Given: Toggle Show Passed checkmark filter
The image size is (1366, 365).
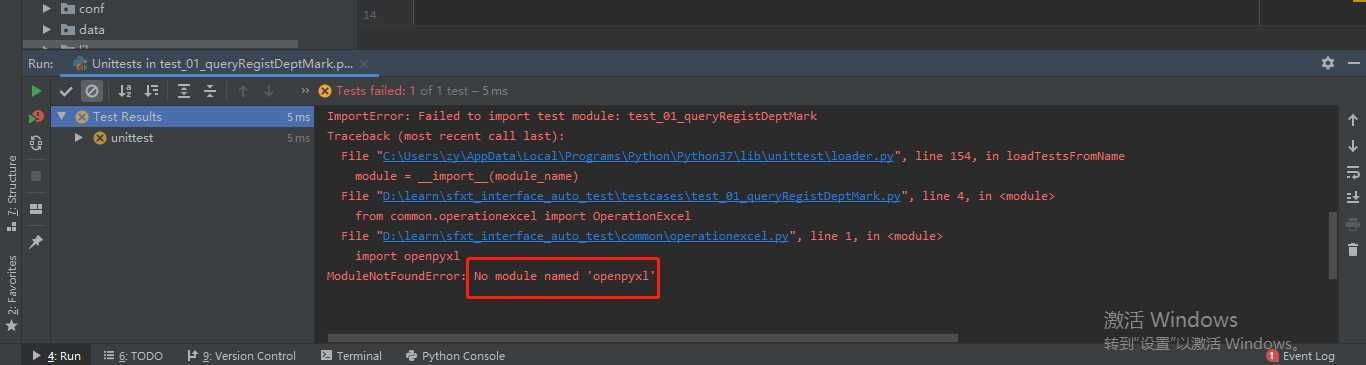Looking at the screenshot, I should point(66,91).
